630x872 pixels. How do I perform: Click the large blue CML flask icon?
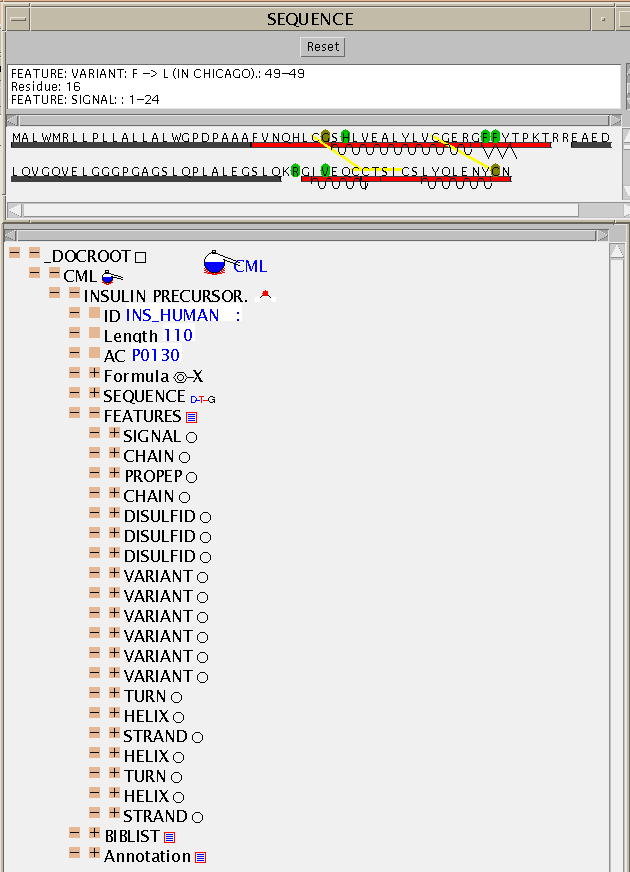(x=216, y=263)
